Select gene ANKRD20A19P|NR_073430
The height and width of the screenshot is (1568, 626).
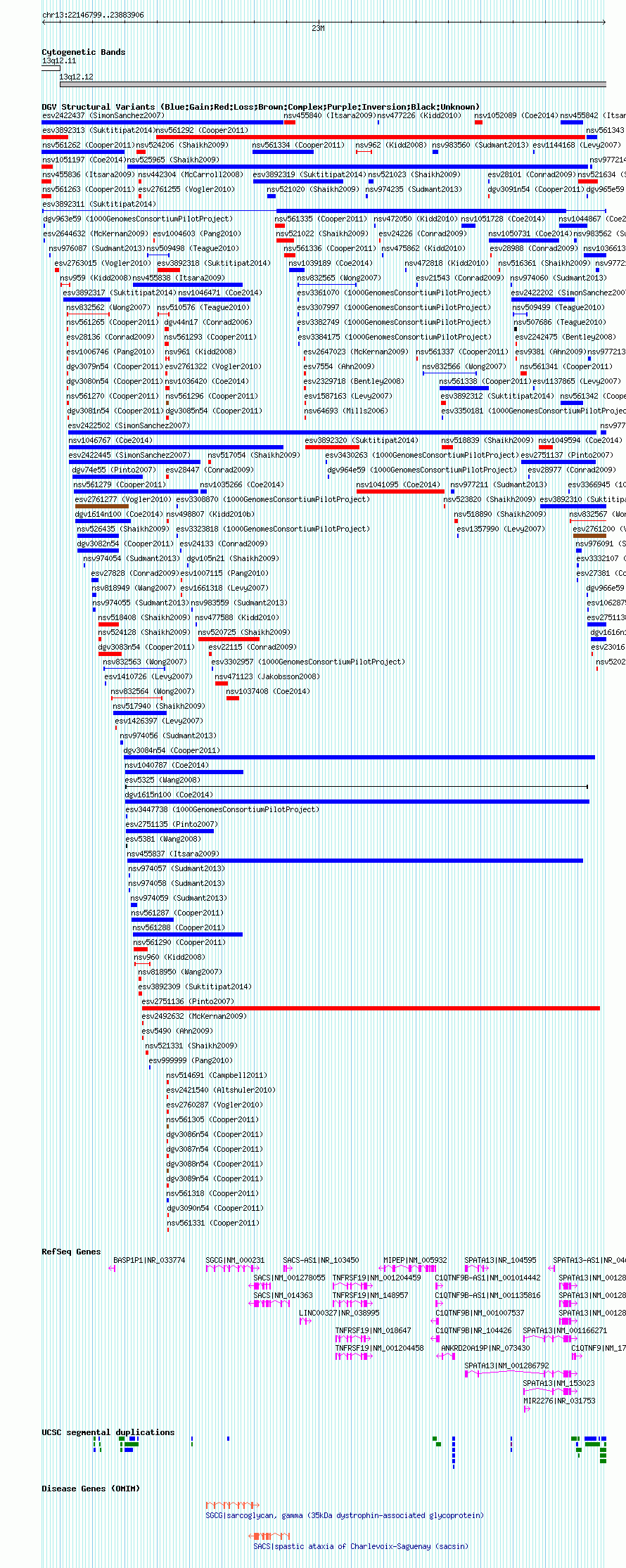[485, 1348]
